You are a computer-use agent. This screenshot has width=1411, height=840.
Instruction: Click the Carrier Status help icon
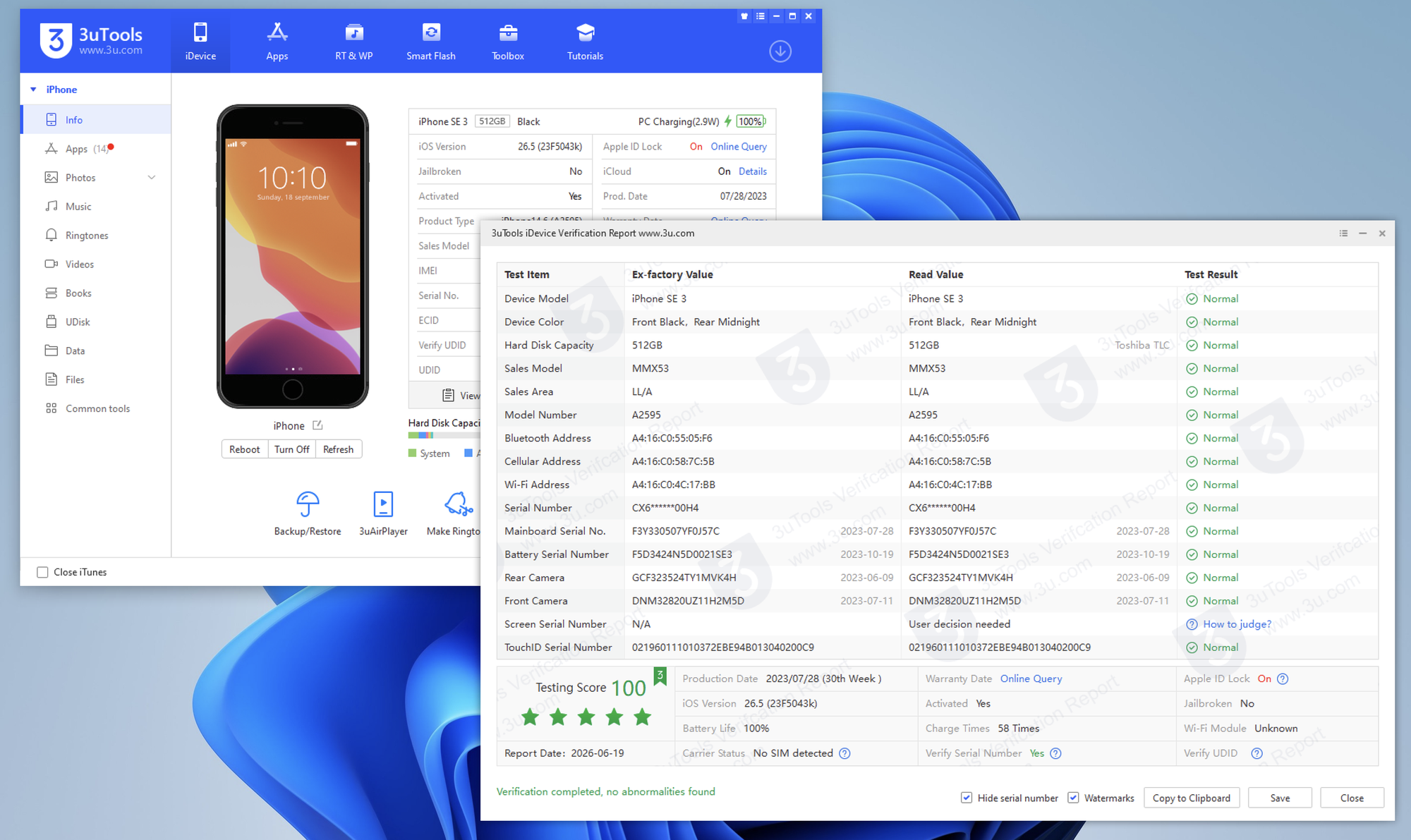pos(844,753)
